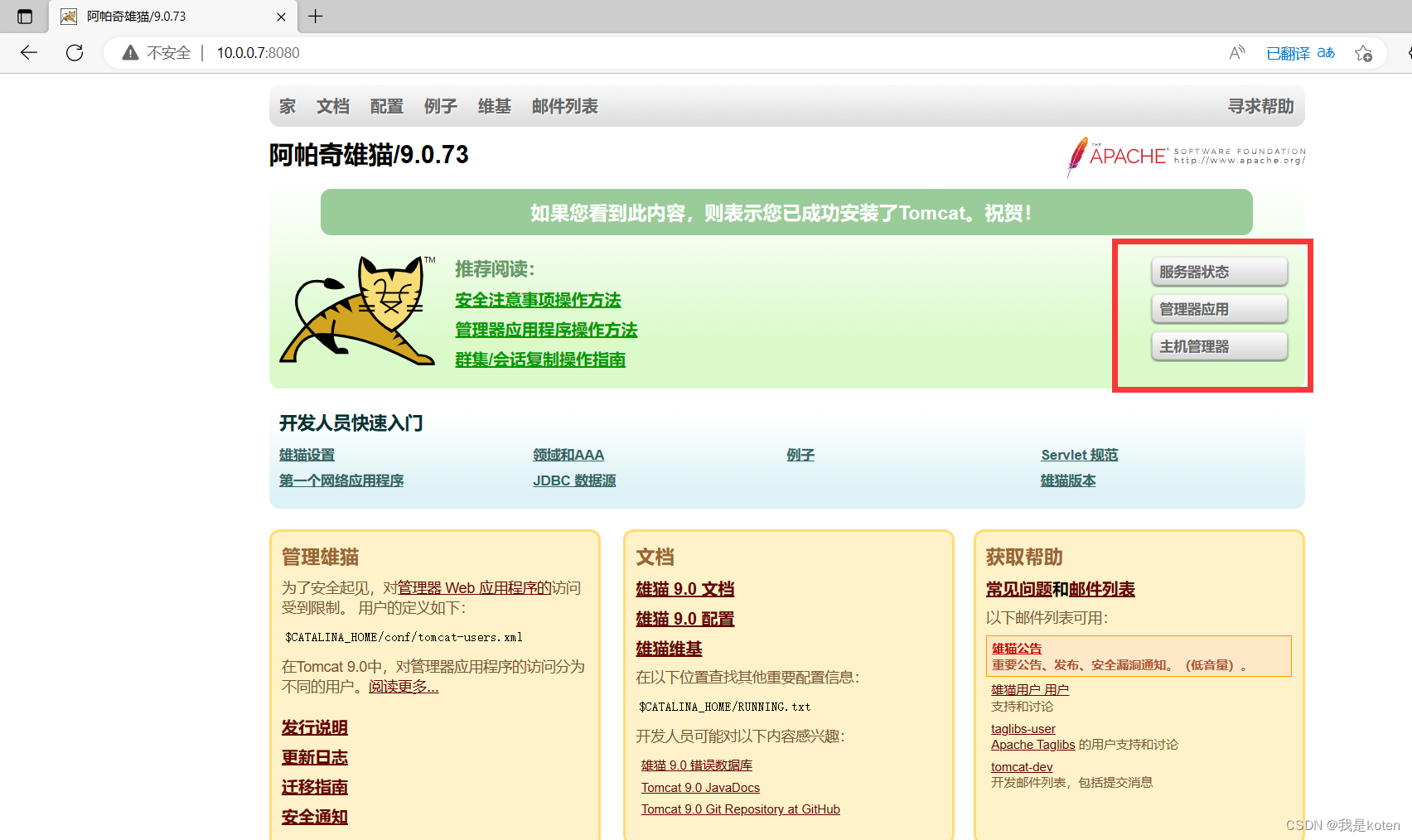Click the address bar URL 10.0.0.7:8080

click(x=259, y=53)
